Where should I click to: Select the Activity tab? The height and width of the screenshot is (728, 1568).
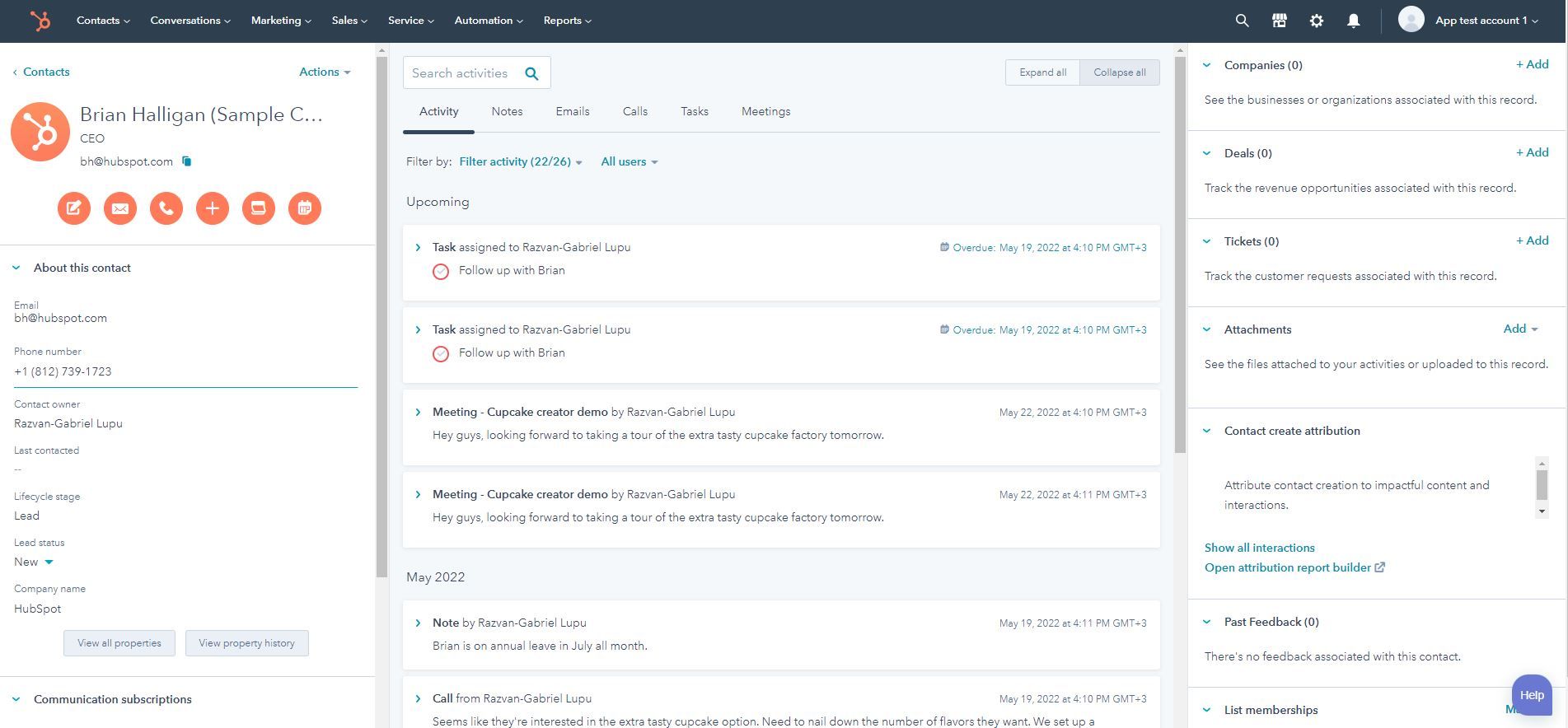[x=438, y=111]
